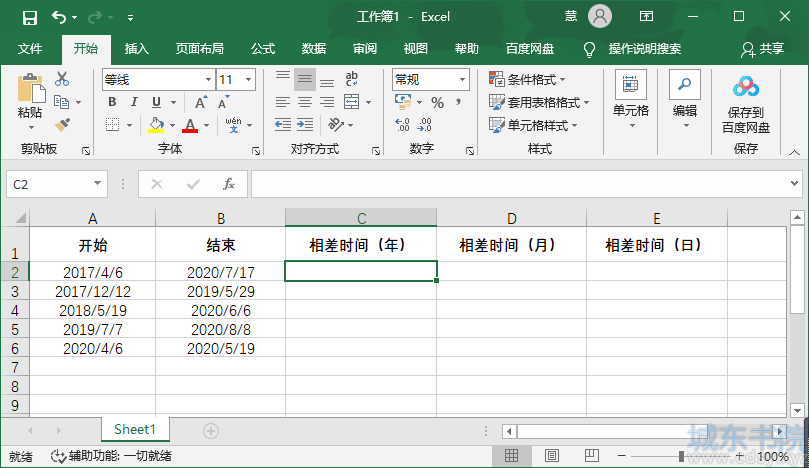Click the 操作说明搜索 search box
This screenshot has height=468, width=809.
click(x=644, y=49)
